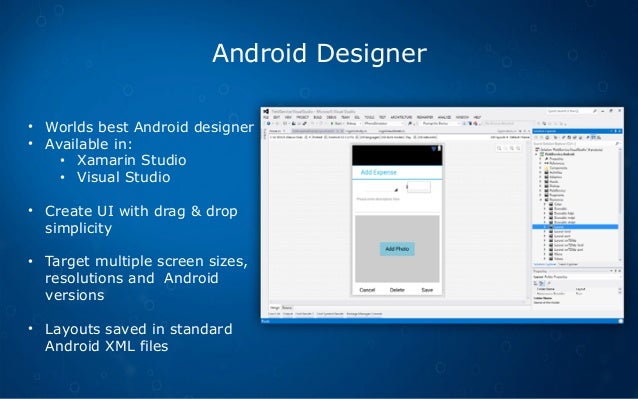Click the Solution Explorer search magnifier icon

(617, 144)
